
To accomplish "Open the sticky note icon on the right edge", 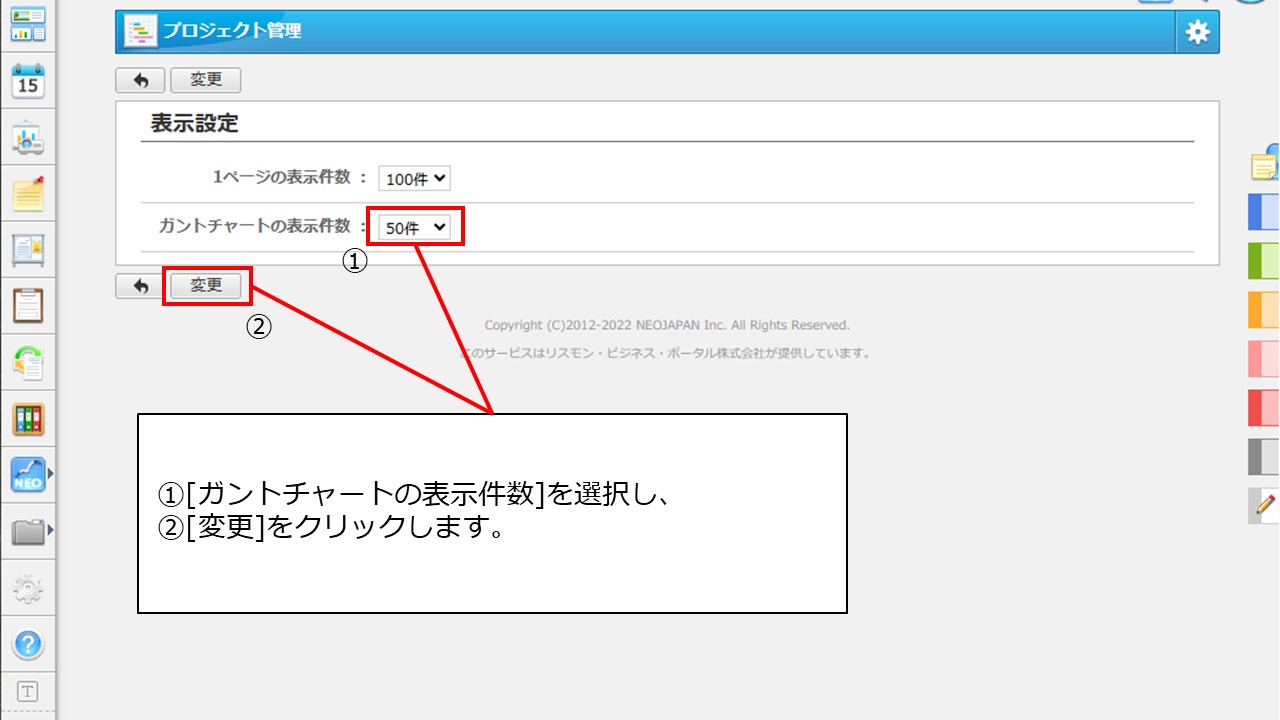I will coord(1265,163).
